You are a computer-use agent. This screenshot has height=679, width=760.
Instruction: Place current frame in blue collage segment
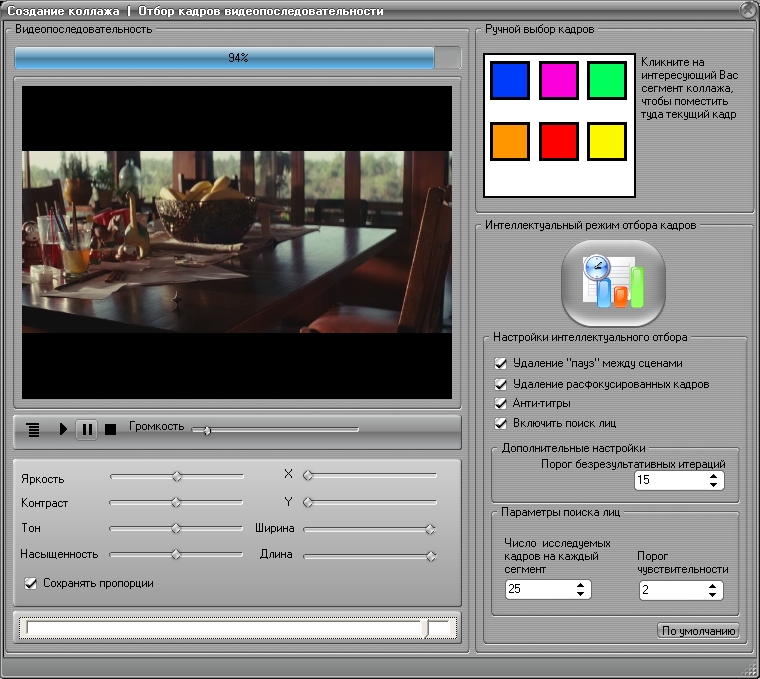coord(509,80)
